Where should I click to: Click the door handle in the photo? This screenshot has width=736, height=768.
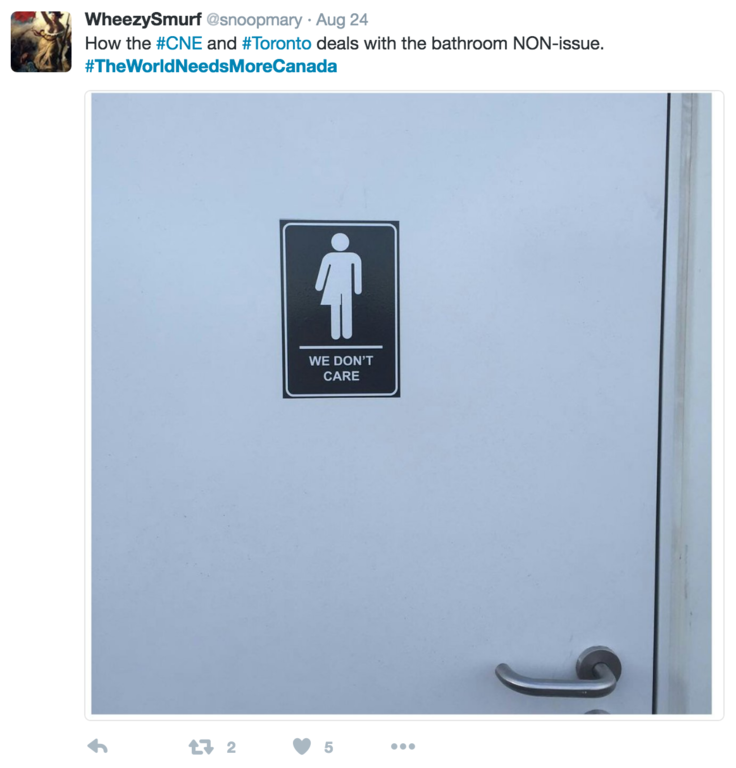click(558, 672)
